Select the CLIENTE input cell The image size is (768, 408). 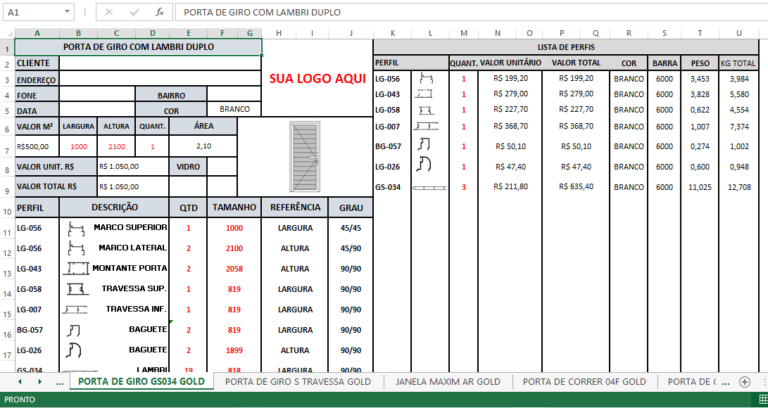160,63
